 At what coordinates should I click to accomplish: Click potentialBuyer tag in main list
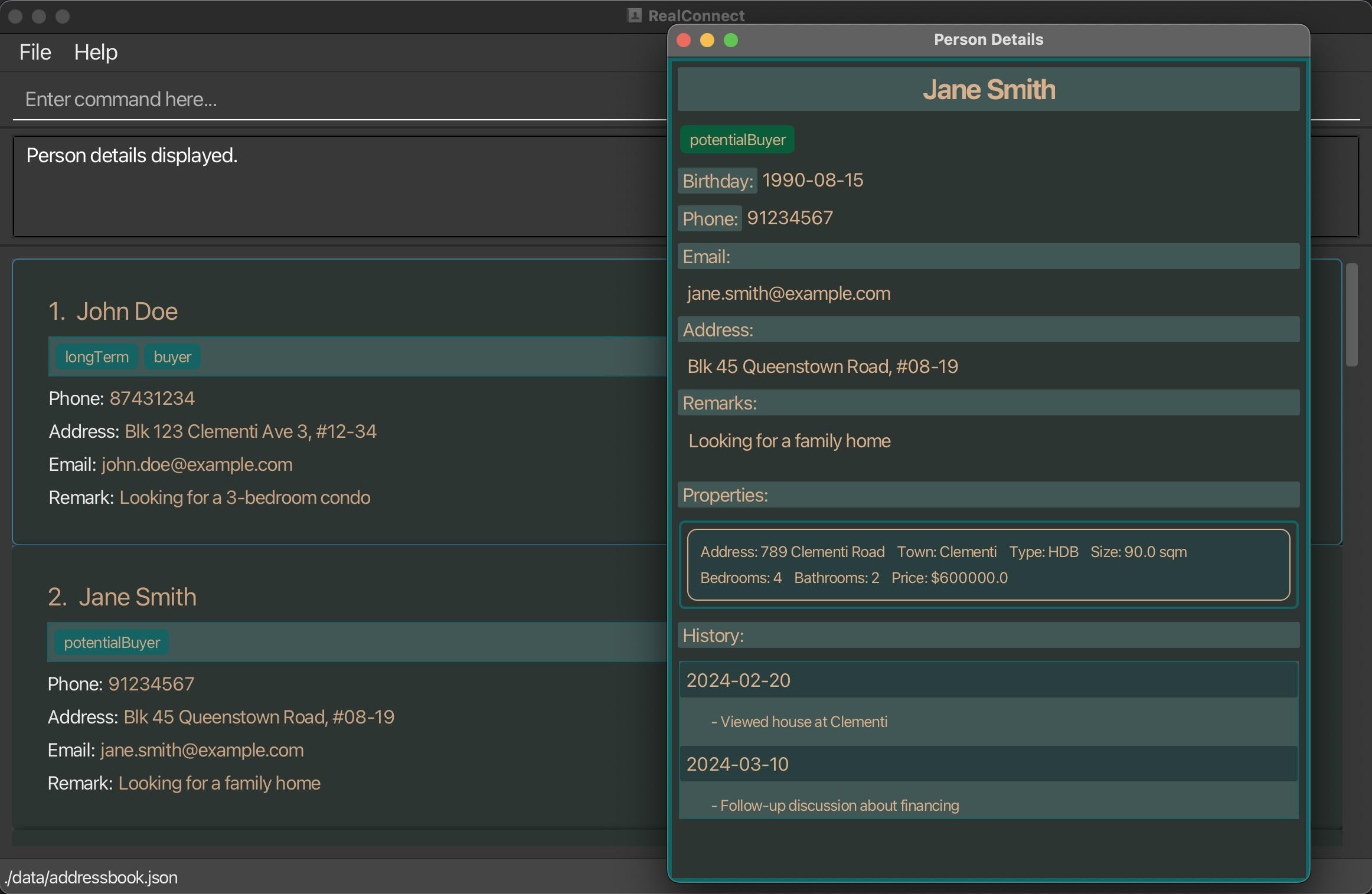(x=112, y=643)
